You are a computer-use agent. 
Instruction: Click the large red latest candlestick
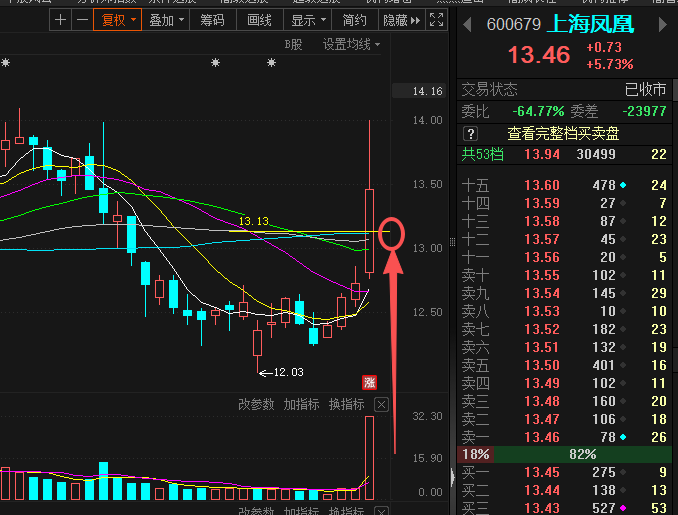click(x=369, y=230)
